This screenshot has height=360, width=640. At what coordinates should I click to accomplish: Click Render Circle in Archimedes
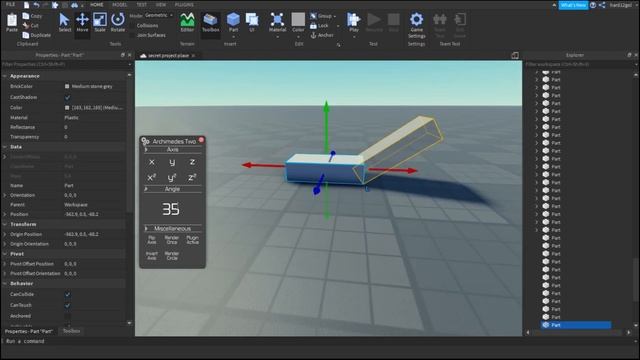click(x=172, y=256)
